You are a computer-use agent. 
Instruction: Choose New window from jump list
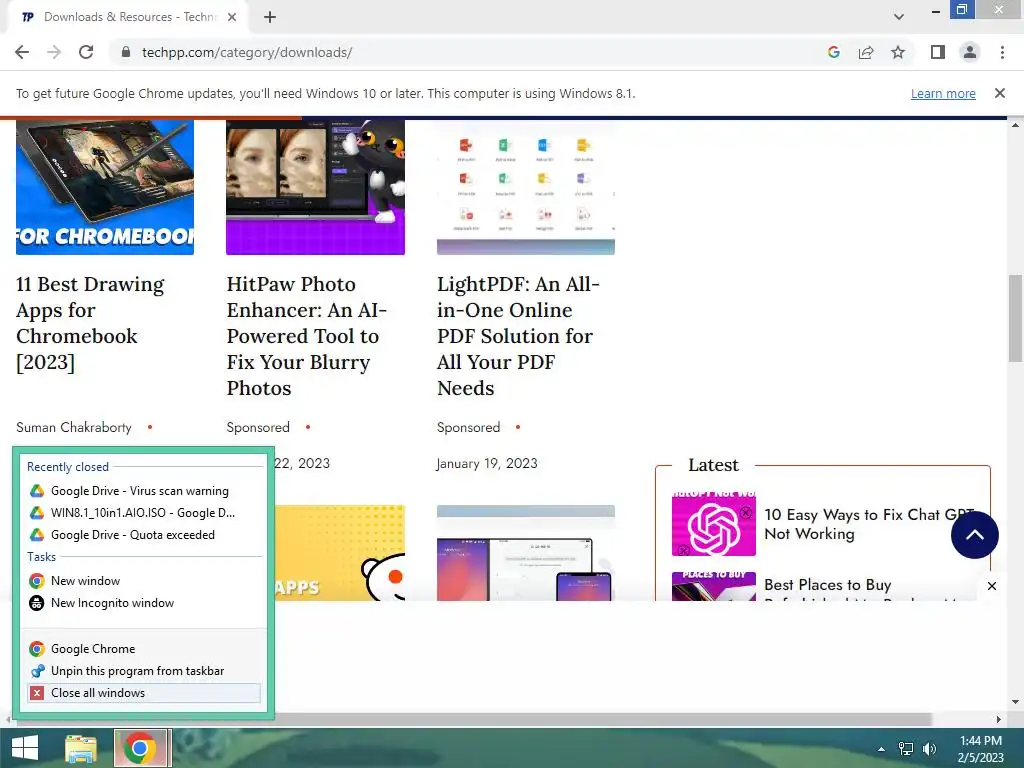pyautogui.click(x=144, y=581)
